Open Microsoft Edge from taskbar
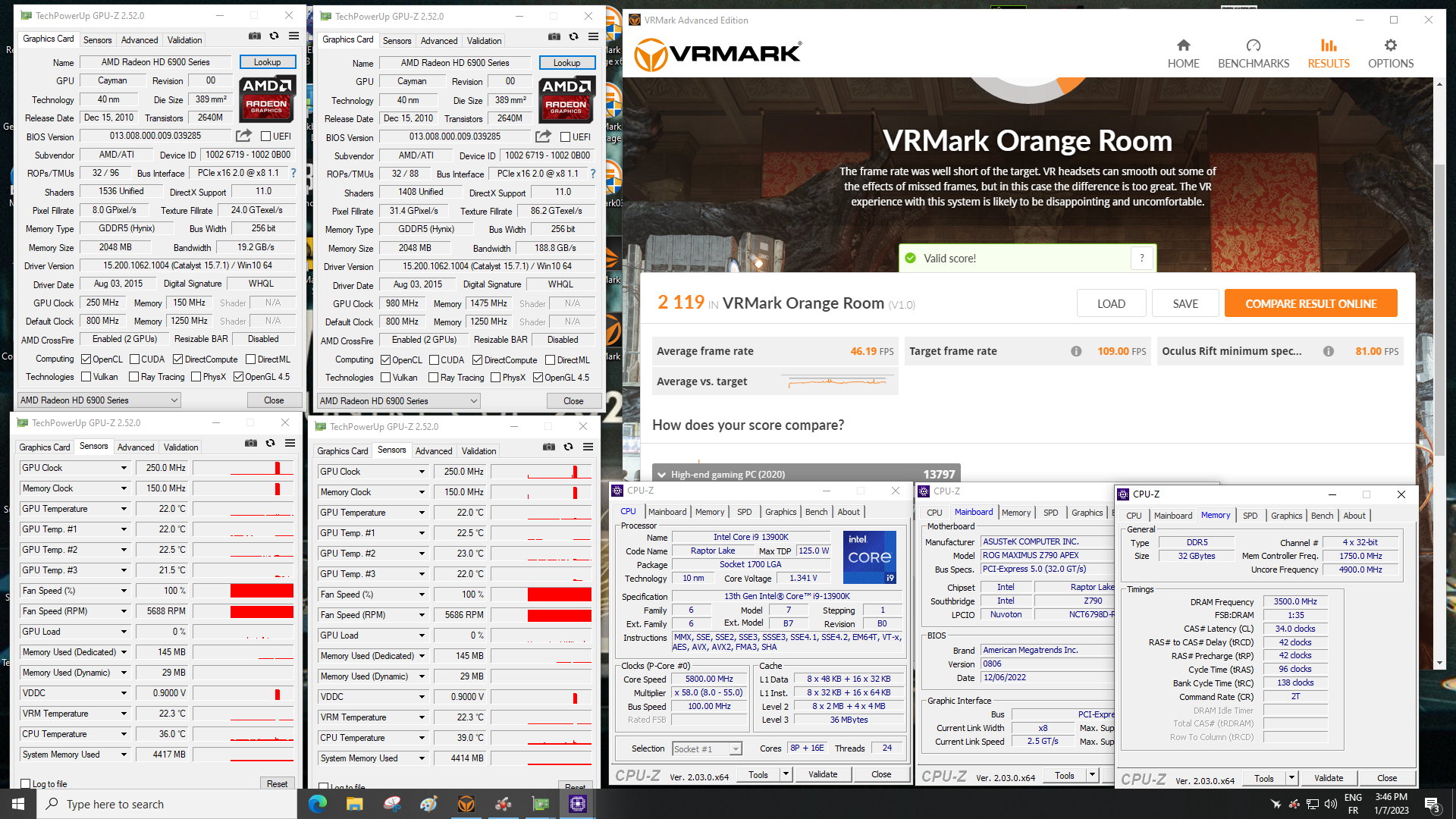Screen dimensions: 1456x819 (x=318, y=804)
